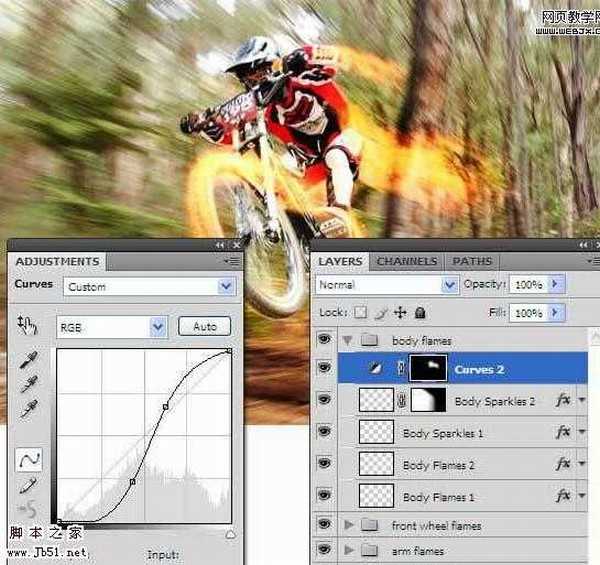
Task: Click fx icon on Body Sparkles 2
Action: pyautogui.click(x=563, y=400)
